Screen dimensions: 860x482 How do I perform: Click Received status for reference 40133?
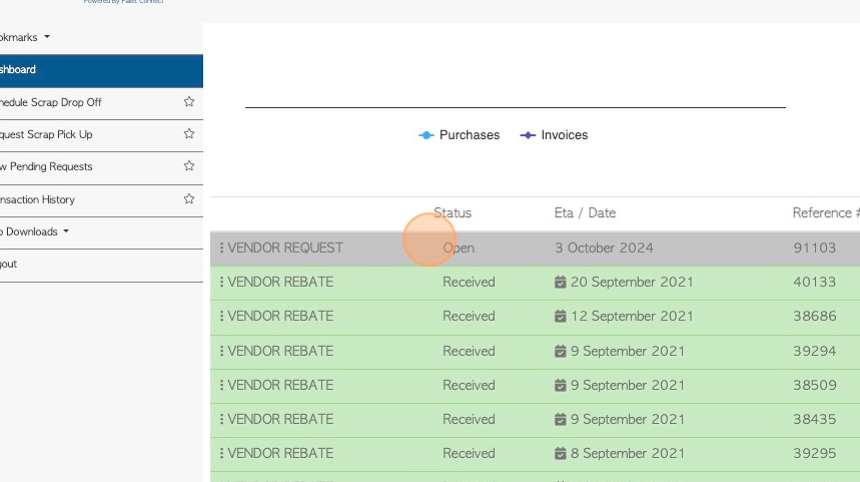pos(469,282)
